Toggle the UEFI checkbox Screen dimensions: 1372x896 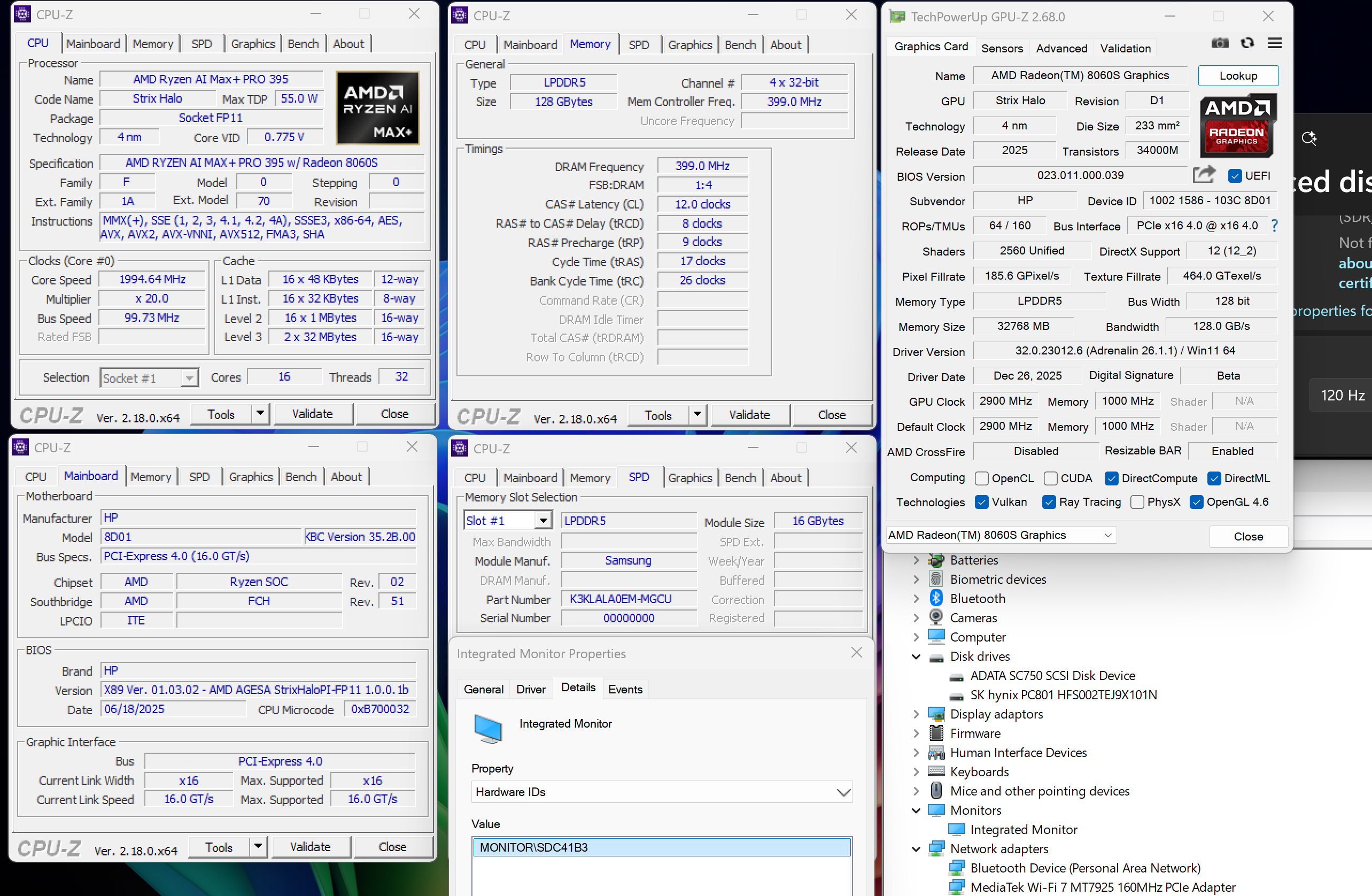(x=1235, y=176)
